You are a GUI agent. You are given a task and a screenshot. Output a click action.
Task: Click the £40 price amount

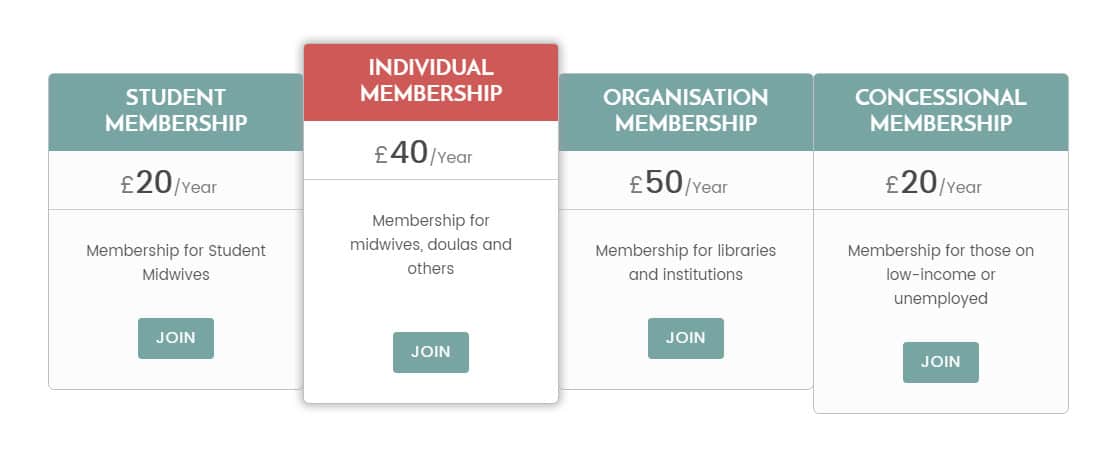click(402, 153)
